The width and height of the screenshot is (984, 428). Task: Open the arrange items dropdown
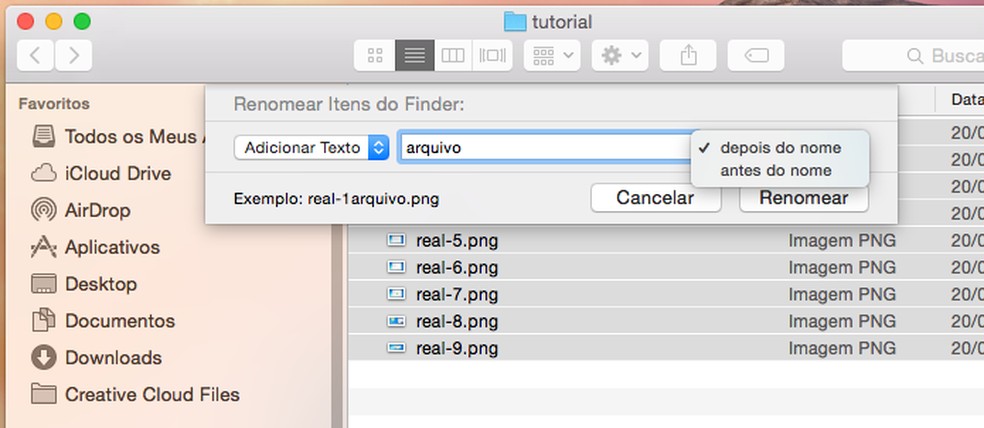[x=552, y=56]
